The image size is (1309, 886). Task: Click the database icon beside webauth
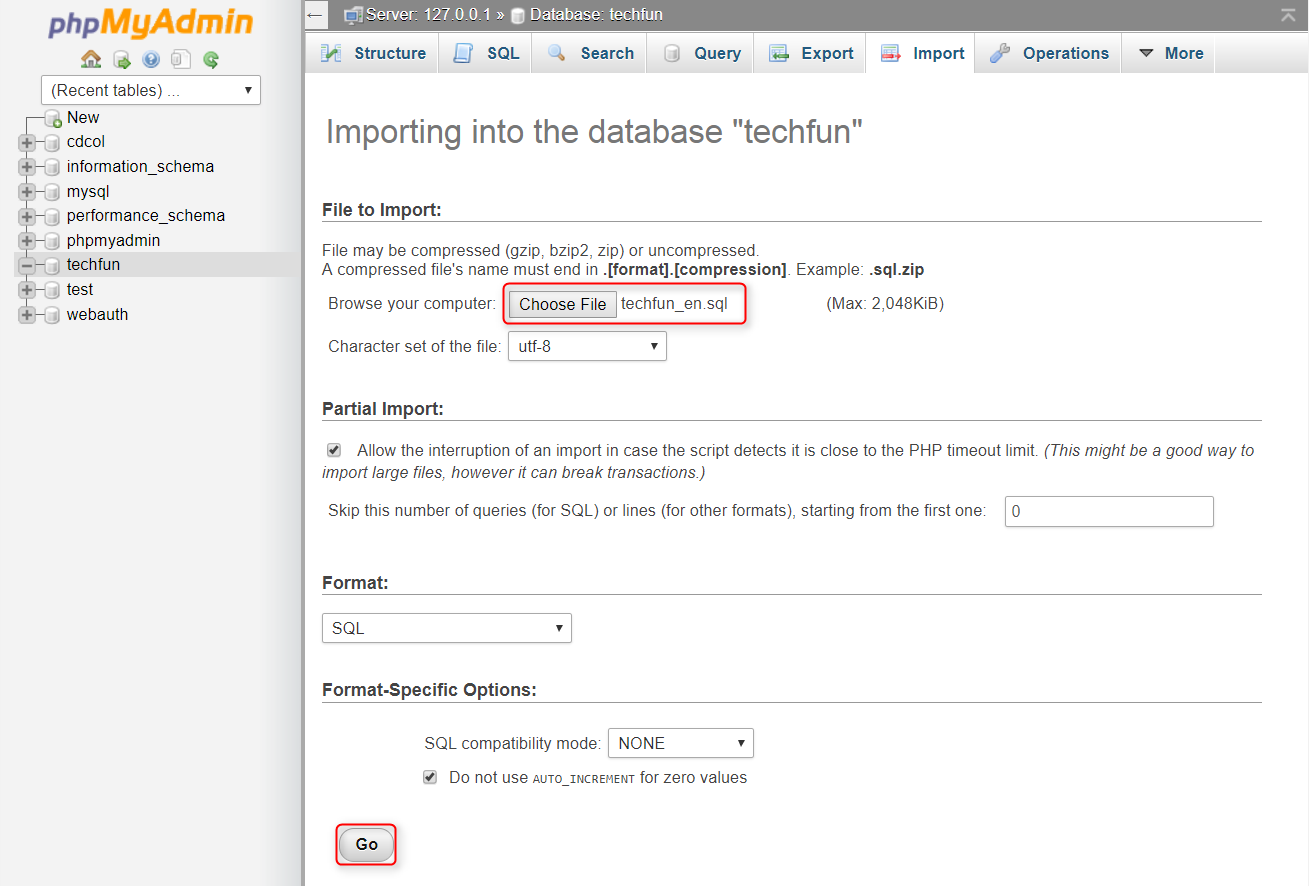tap(52, 315)
